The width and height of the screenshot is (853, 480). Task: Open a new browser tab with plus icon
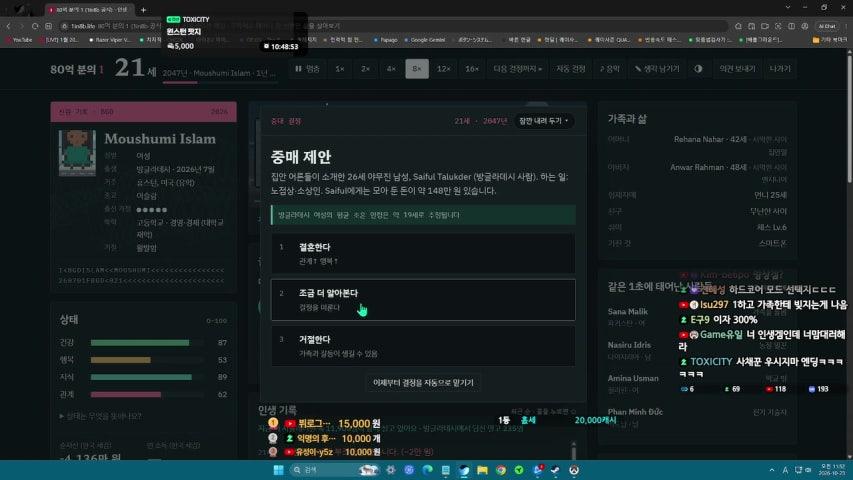click(144, 10)
